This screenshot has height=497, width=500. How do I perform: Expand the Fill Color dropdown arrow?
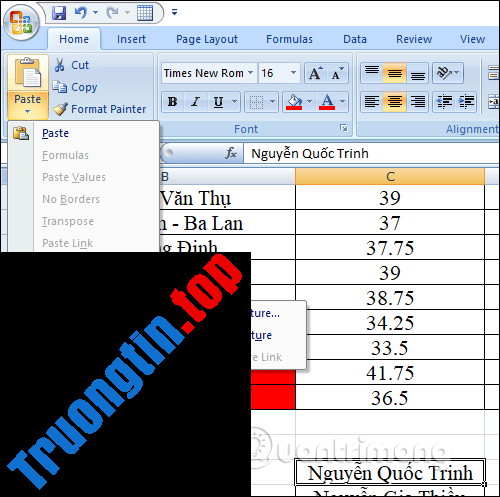(x=309, y=102)
